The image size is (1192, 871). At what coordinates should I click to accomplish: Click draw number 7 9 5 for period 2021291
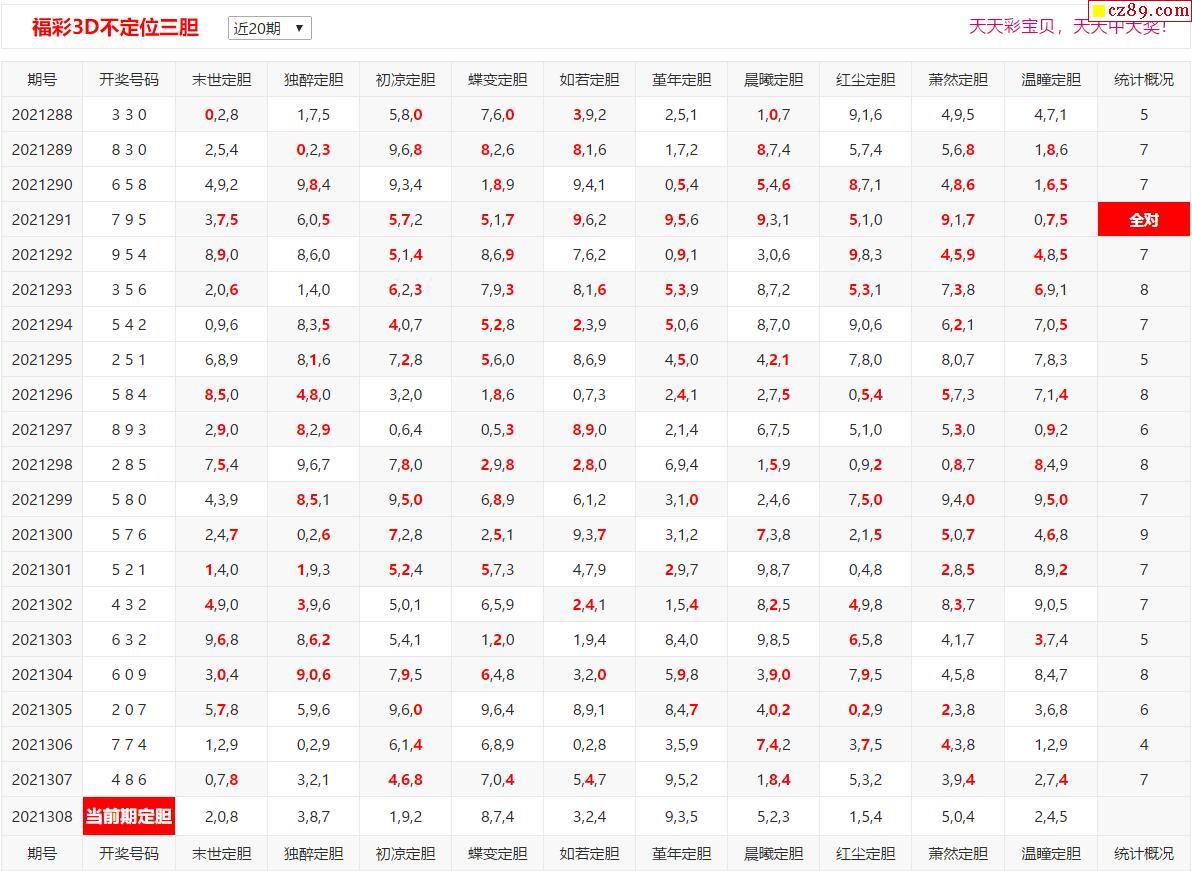coord(129,219)
